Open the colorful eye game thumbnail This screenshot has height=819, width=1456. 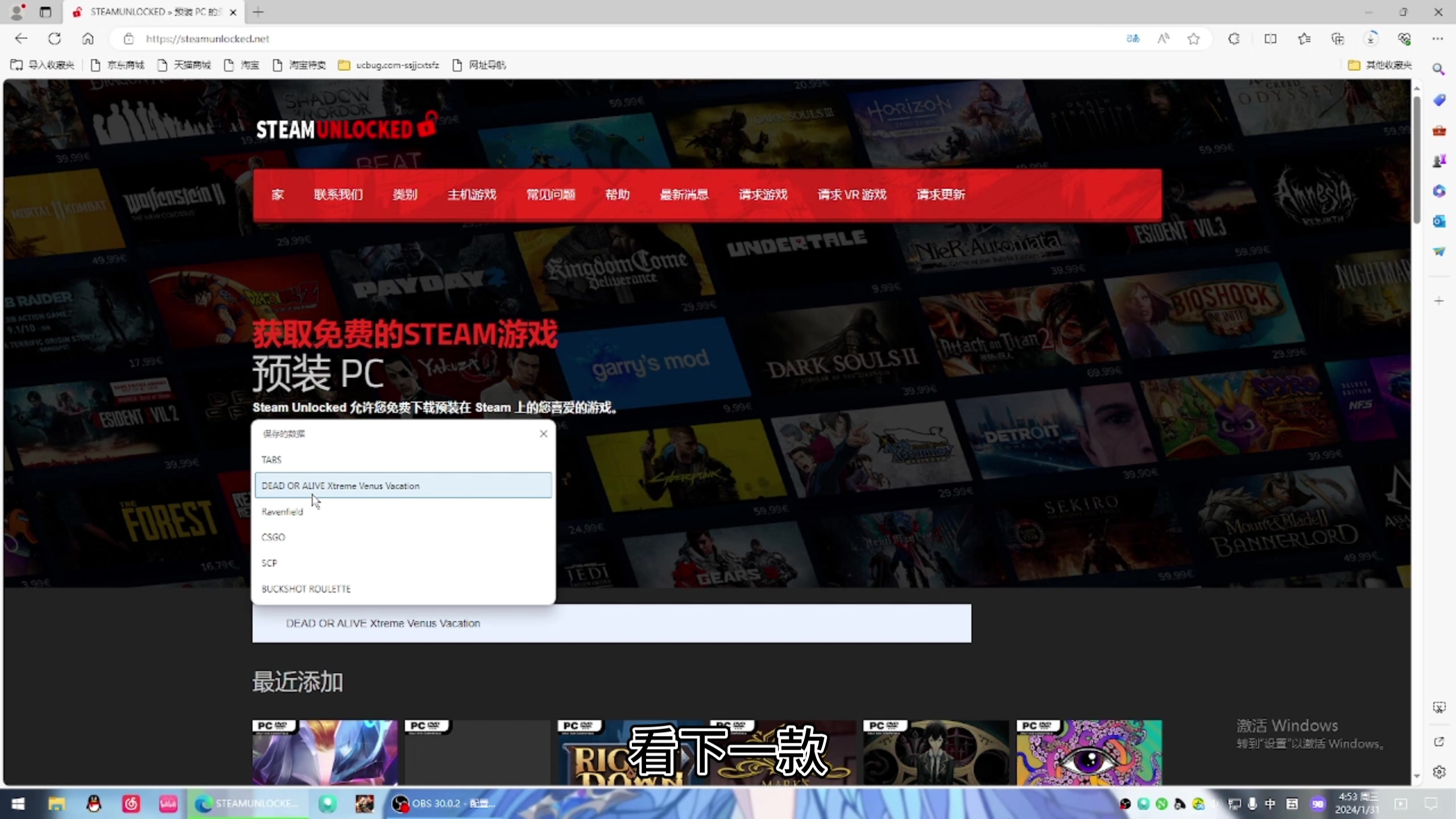click(x=1089, y=752)
